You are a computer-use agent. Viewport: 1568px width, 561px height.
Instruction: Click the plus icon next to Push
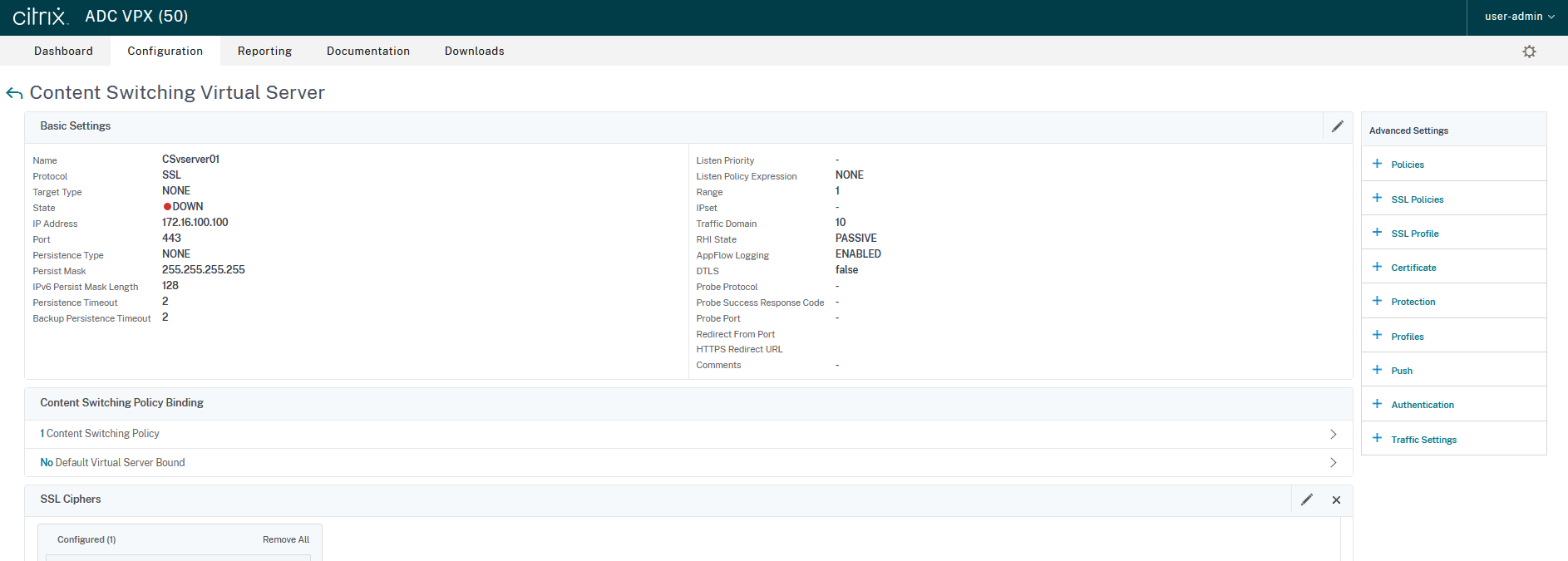click(1377, 370)
